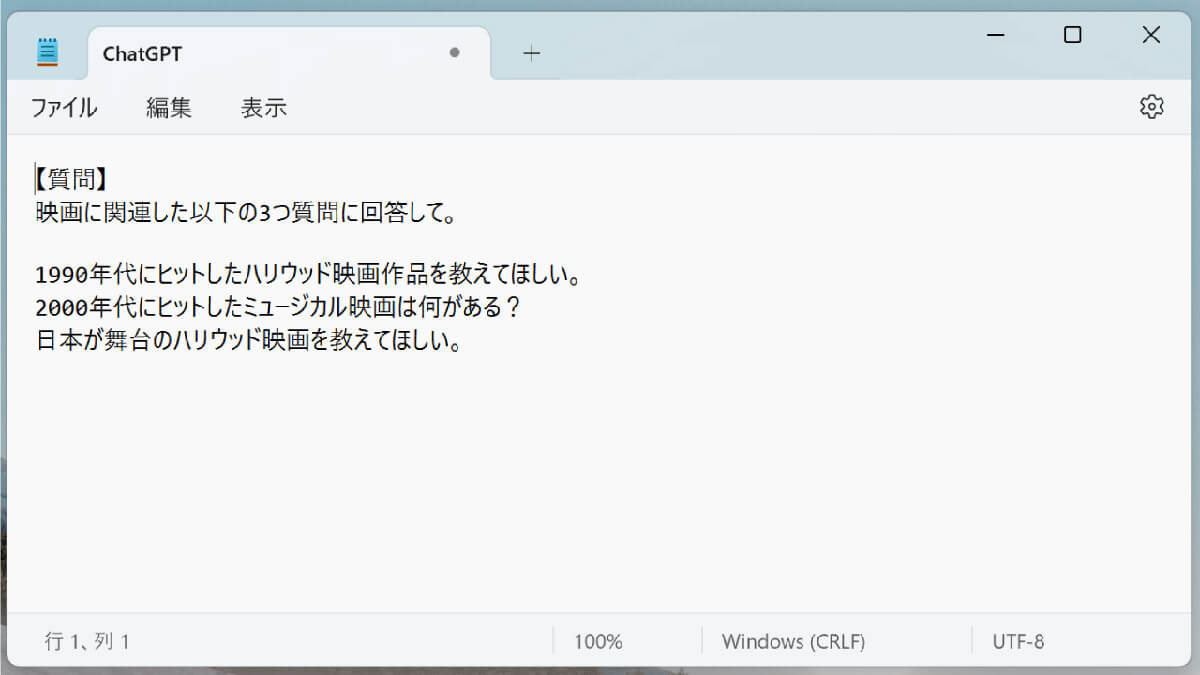Click the 100% zoom level in status bar
Screen dimensions: 1200x675
[x=598, y=641]
